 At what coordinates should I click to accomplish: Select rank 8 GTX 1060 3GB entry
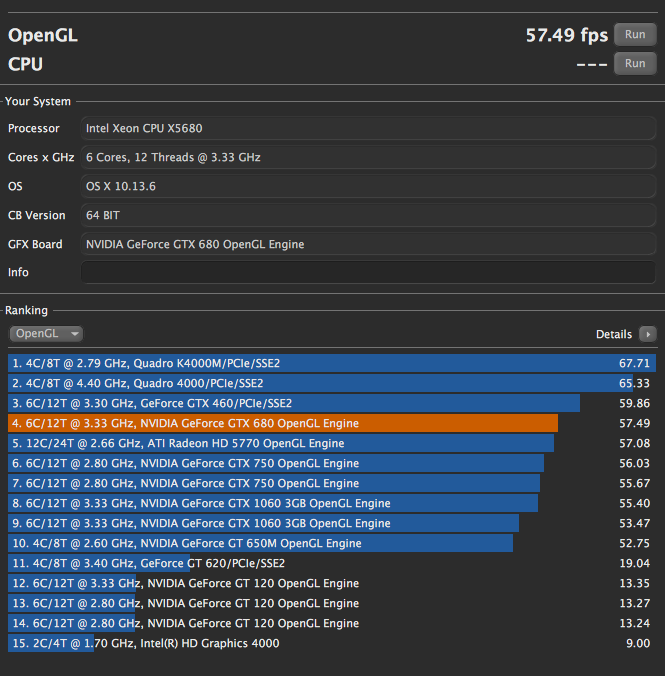click(x=332, y=503)
